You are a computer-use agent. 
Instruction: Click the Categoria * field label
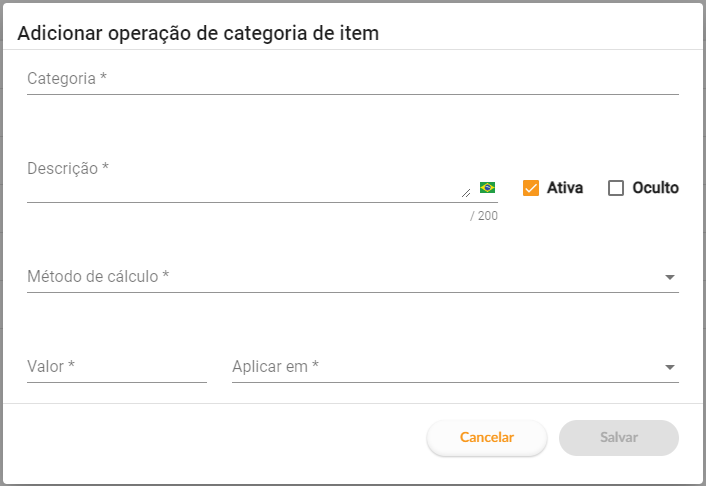click(x=67, y=79)
